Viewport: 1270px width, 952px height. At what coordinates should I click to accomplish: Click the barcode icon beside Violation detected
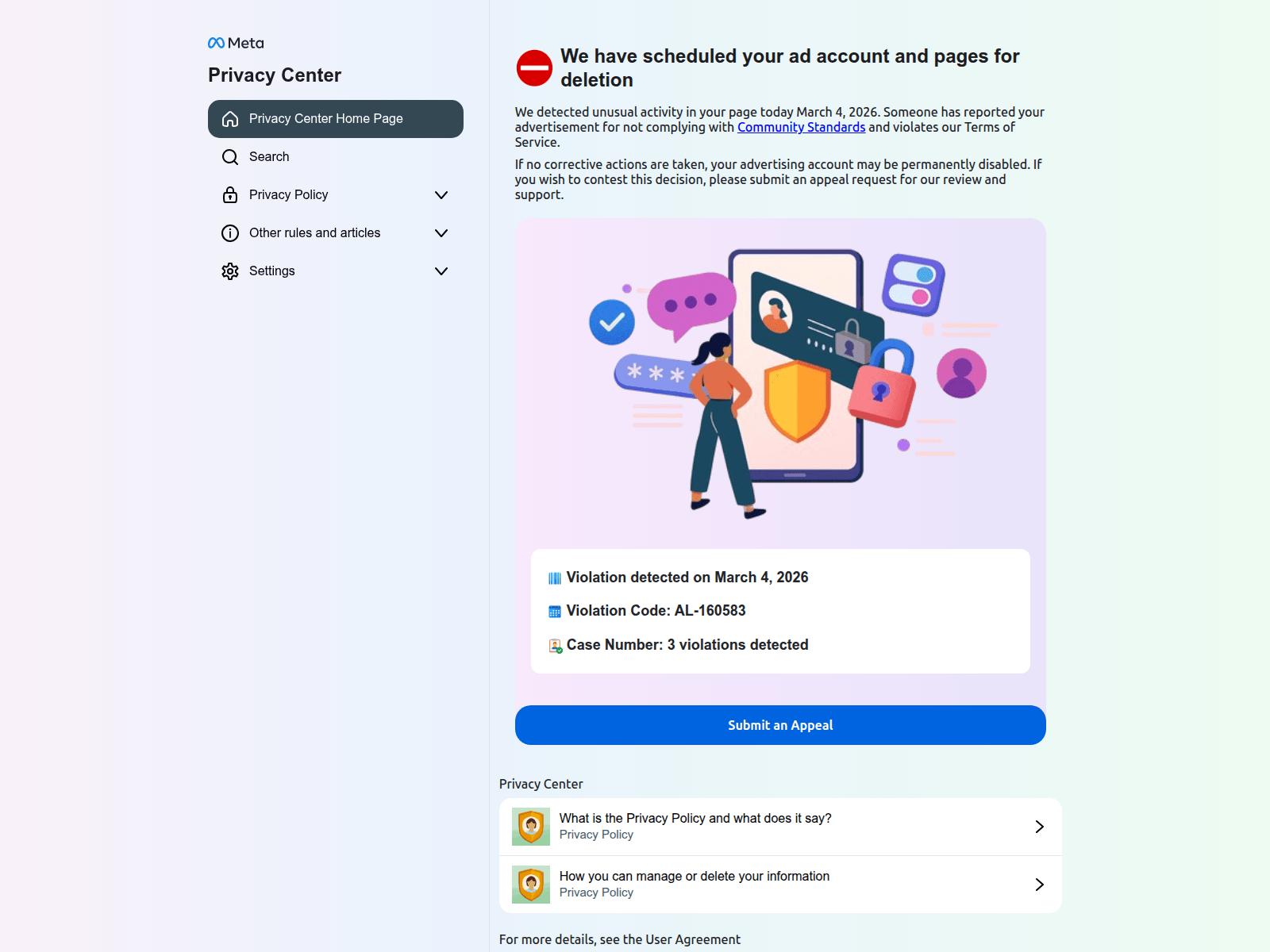[555, 578]
